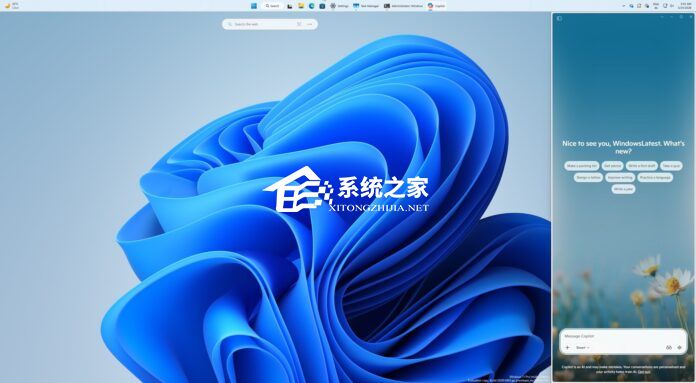Viewport: 696px width, 383px height.
Task: Open the Copilot Vision glasses icon
Action: pos(669,347)
